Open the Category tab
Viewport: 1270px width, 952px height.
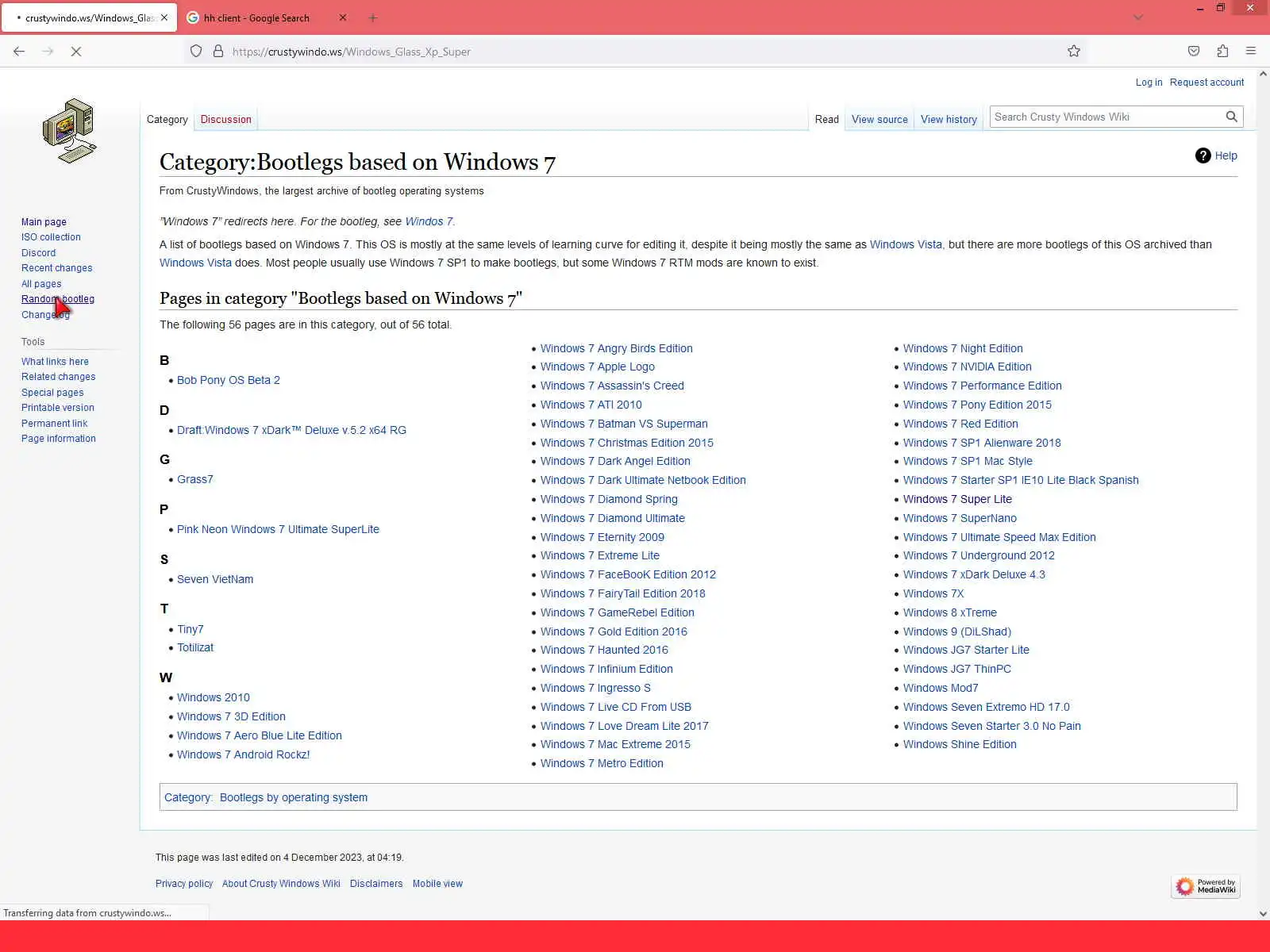(167, 120)
